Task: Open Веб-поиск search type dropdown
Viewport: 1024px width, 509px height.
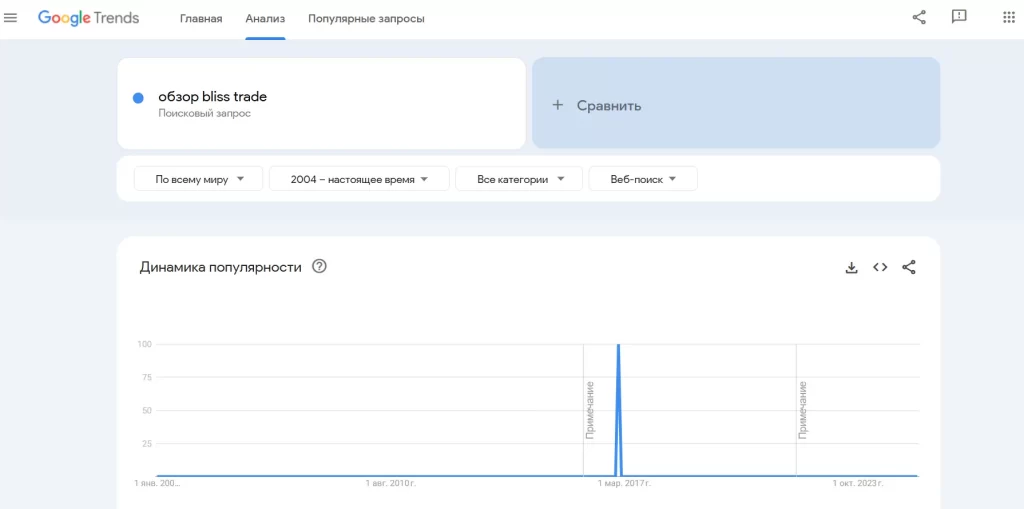Action: [643, 179]
